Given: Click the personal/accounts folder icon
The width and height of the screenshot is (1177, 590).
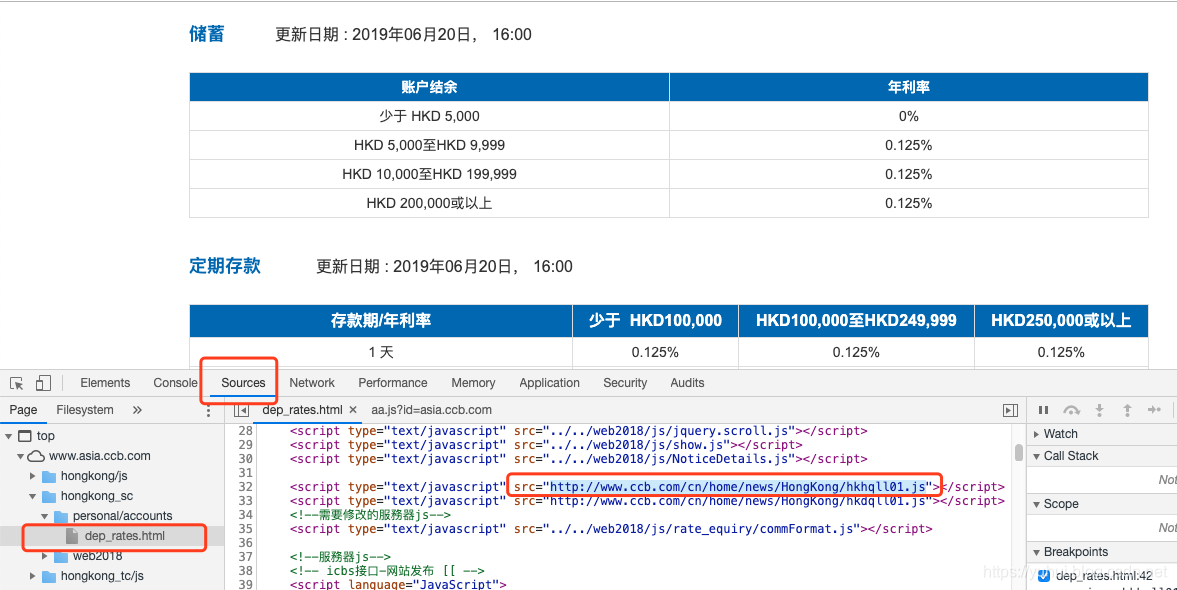Looking at the screenshot, I should coord(61,516).
